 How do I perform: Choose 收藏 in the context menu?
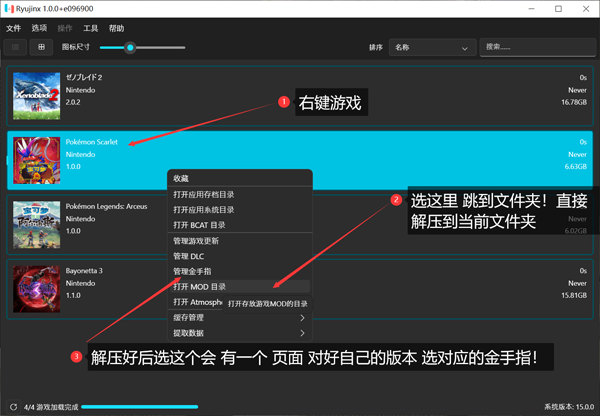point(240,178)
